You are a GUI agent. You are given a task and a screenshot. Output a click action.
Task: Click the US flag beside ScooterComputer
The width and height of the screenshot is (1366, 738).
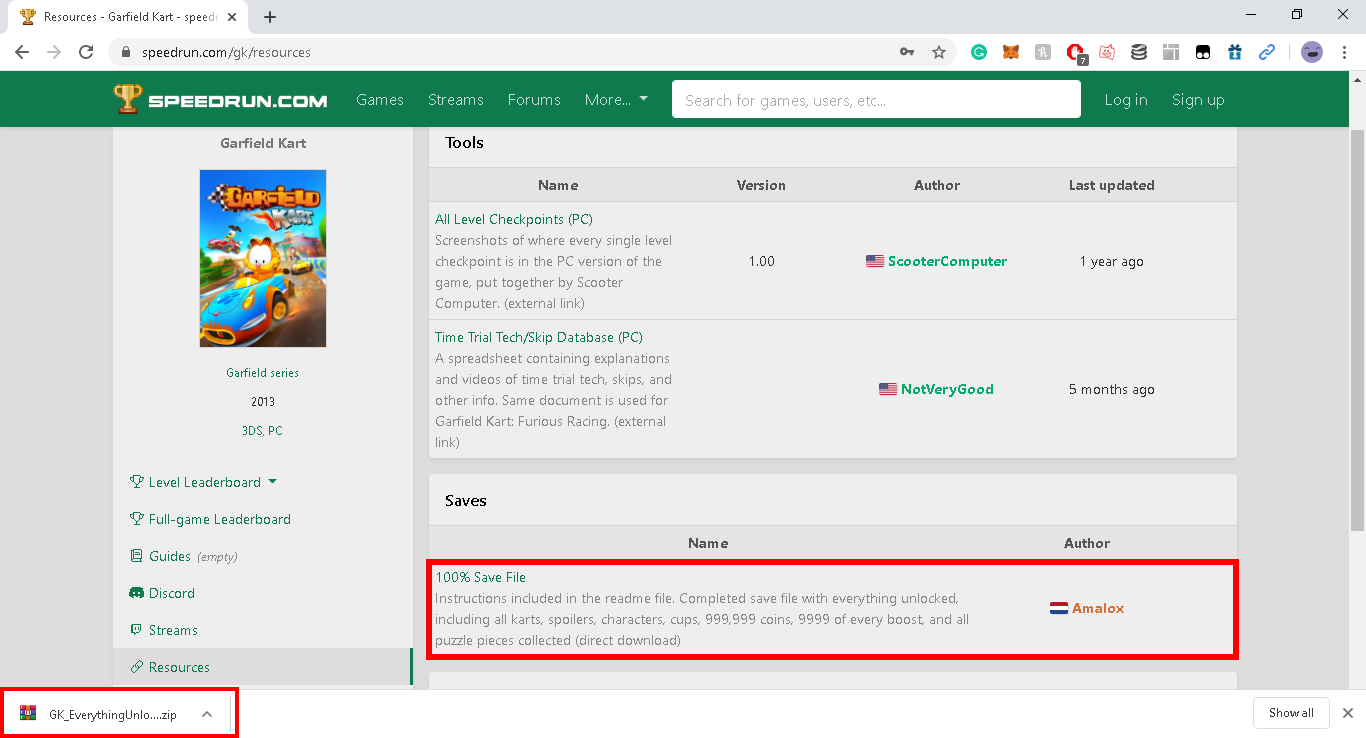coord(875,261)
